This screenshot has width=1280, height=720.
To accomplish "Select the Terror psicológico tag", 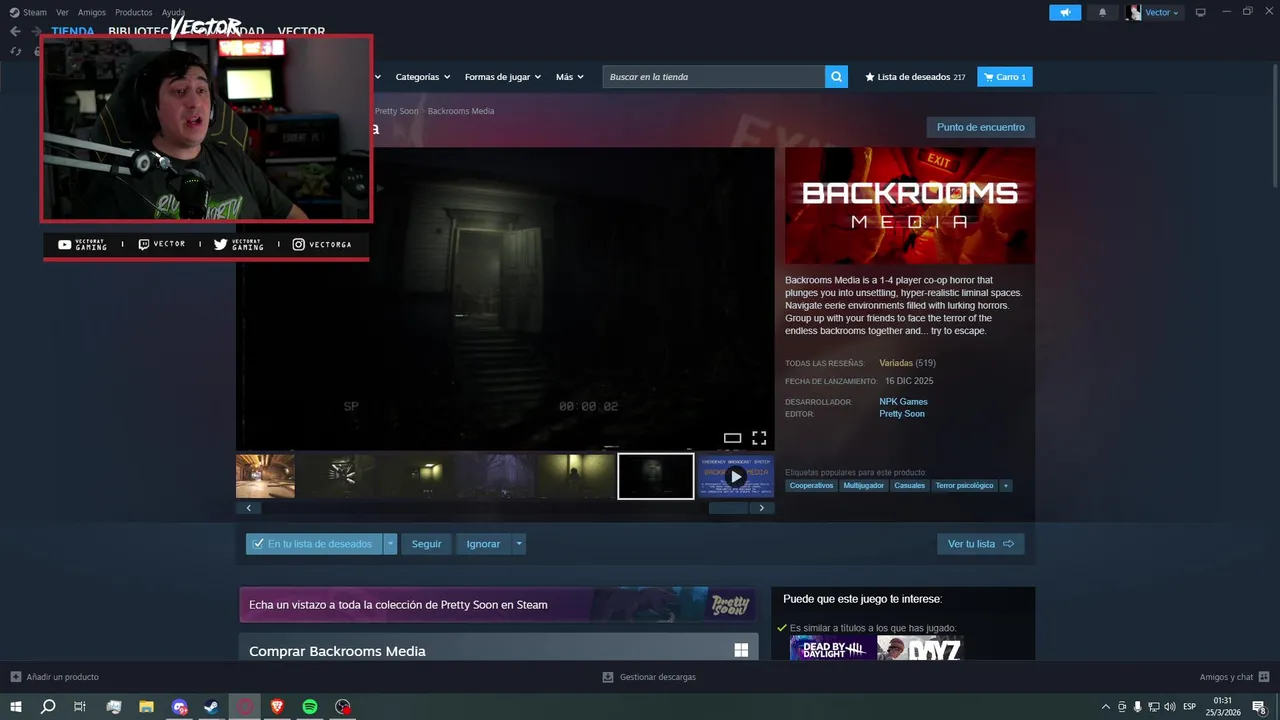I will 964,486.
